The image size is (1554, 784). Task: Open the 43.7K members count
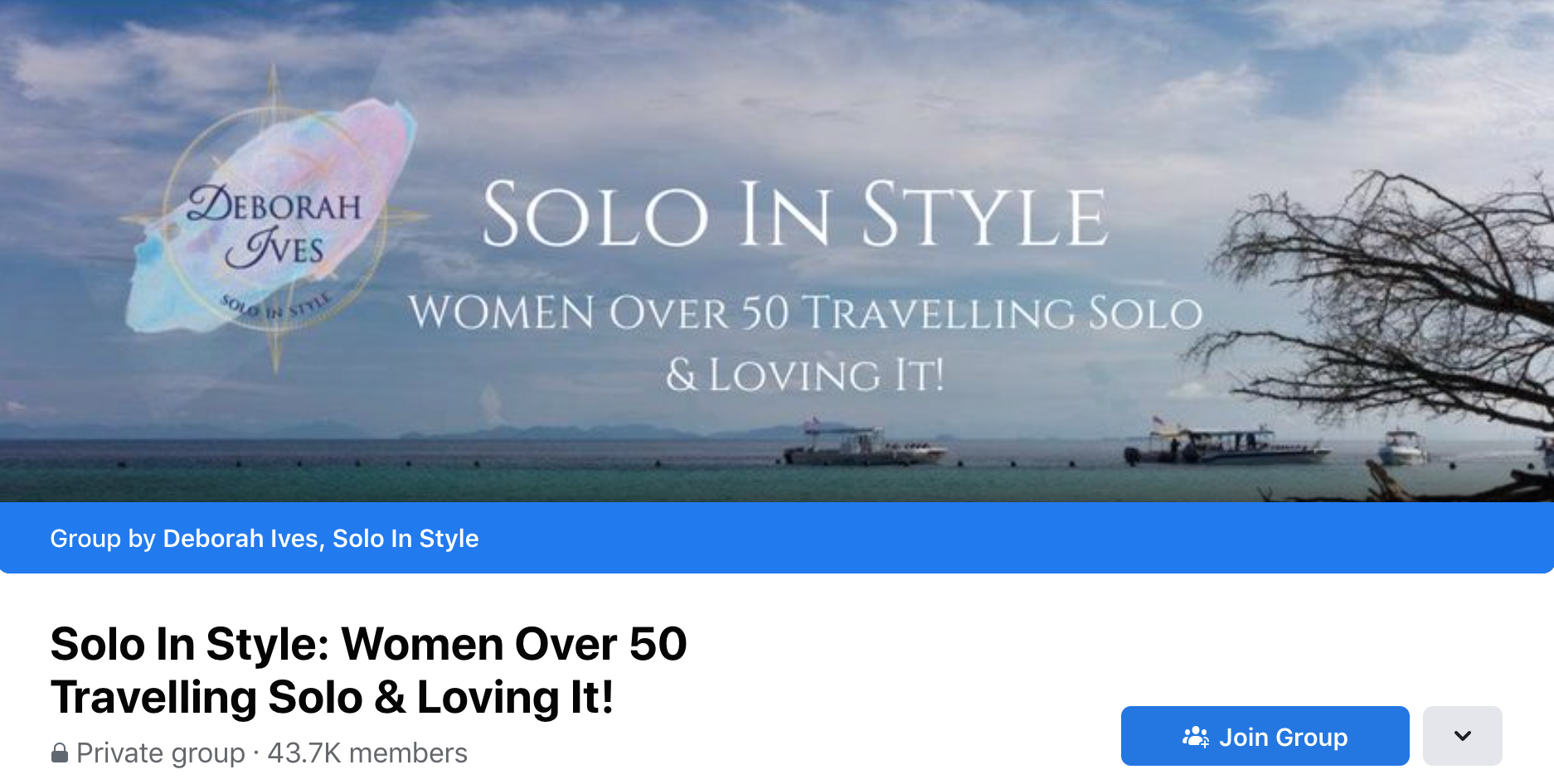click(367, 753)
